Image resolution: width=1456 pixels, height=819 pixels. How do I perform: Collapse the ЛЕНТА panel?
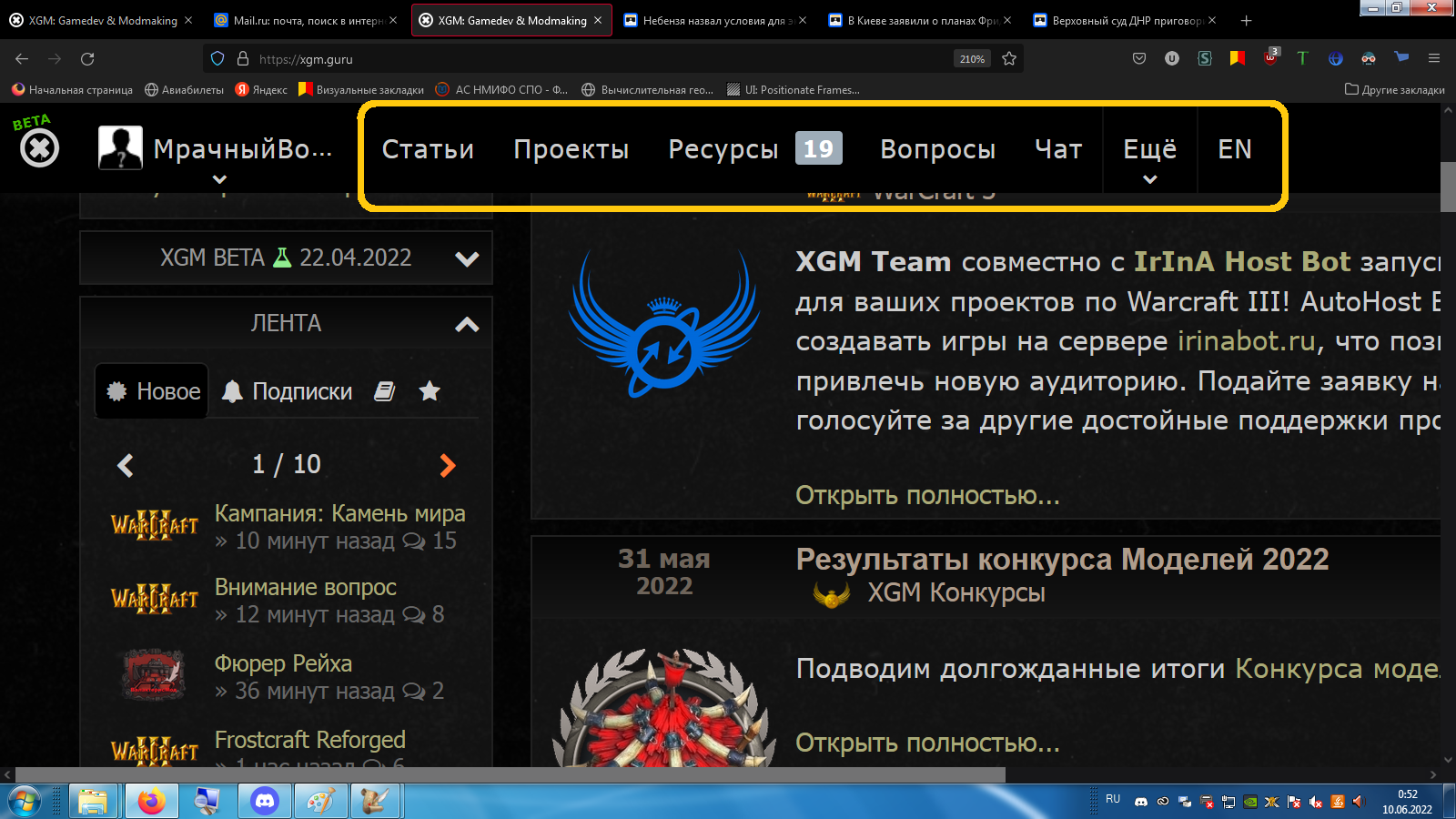(467, 324)
